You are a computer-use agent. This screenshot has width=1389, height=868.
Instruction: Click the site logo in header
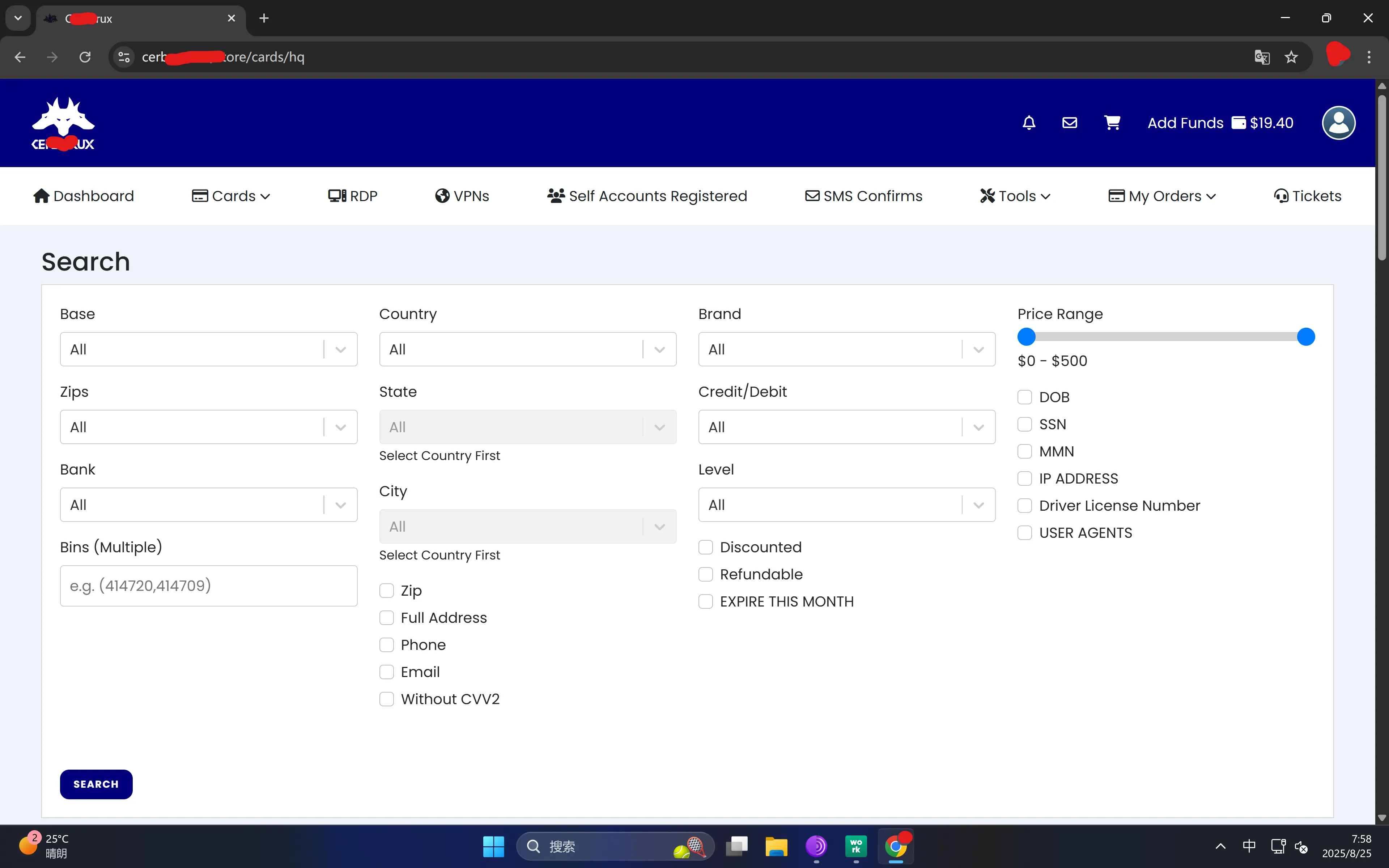pos(63,123)
